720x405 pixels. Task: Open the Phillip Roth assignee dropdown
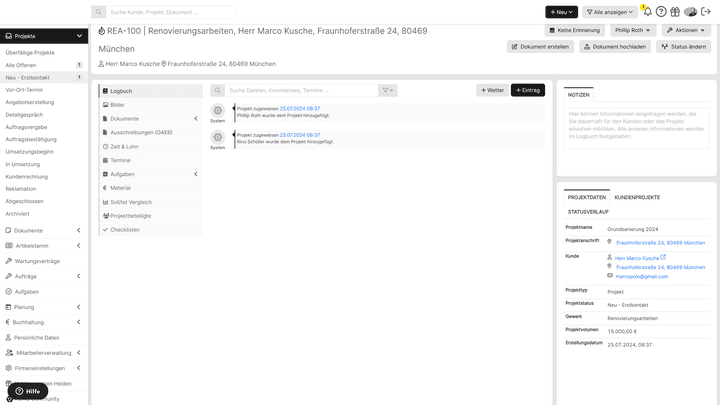point(633,30)
